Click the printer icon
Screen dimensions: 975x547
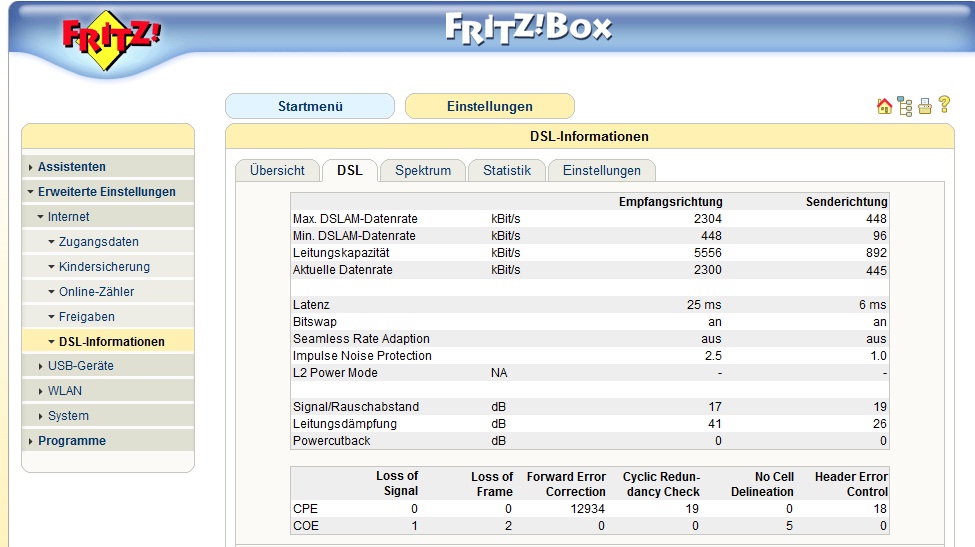point(925,106)
